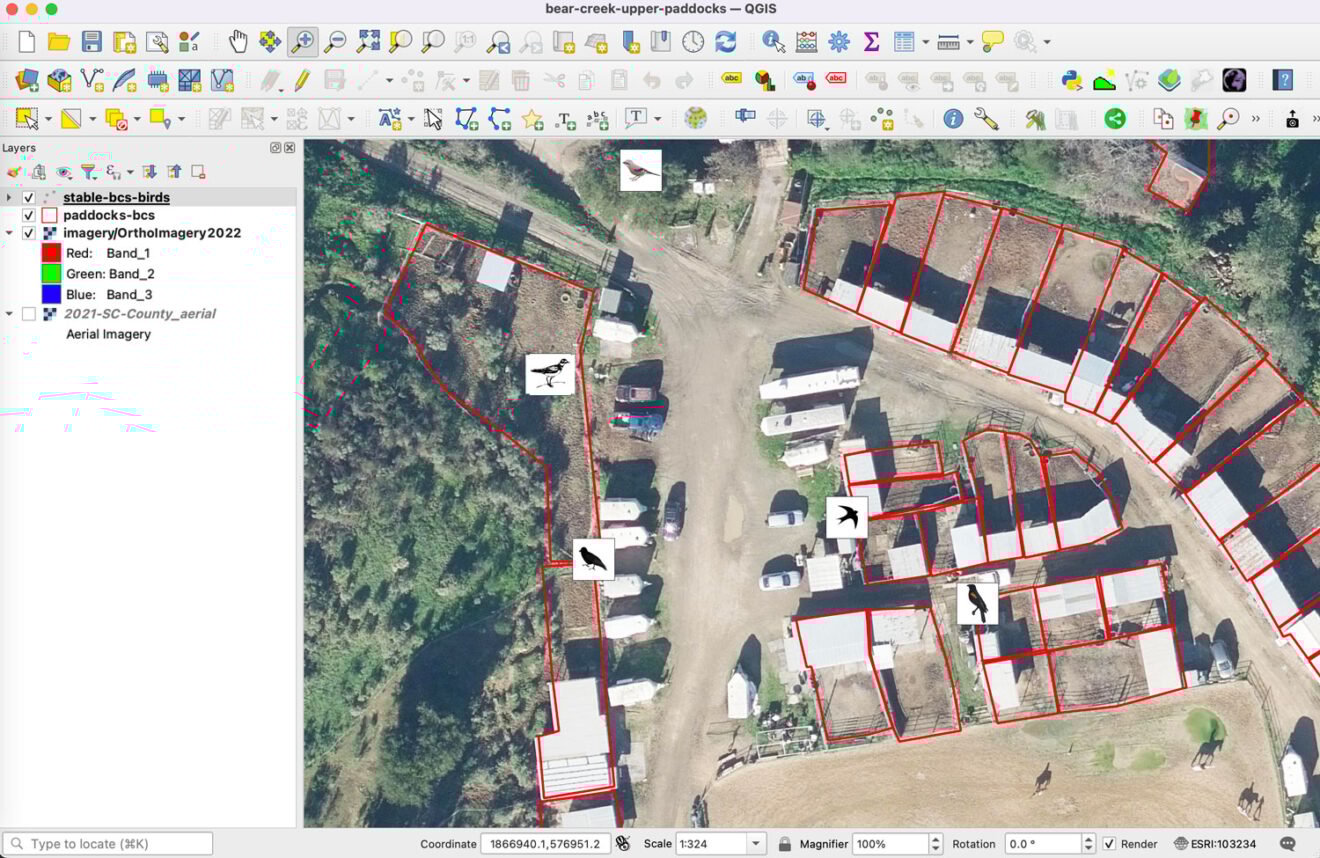The height and width of the screenshot is (858, 1320).
Task: Activate the Zoom In tool
Action: click(304, 42)
